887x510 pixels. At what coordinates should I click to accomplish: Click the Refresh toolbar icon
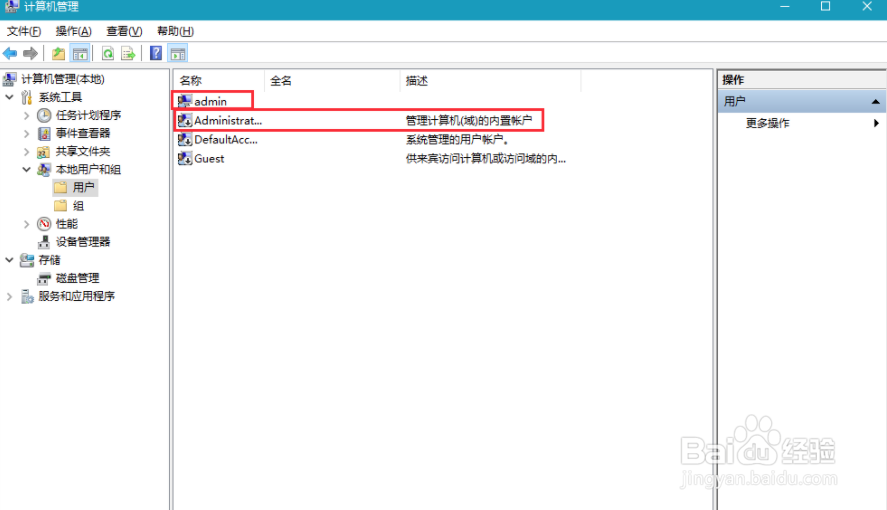(107, 54)
